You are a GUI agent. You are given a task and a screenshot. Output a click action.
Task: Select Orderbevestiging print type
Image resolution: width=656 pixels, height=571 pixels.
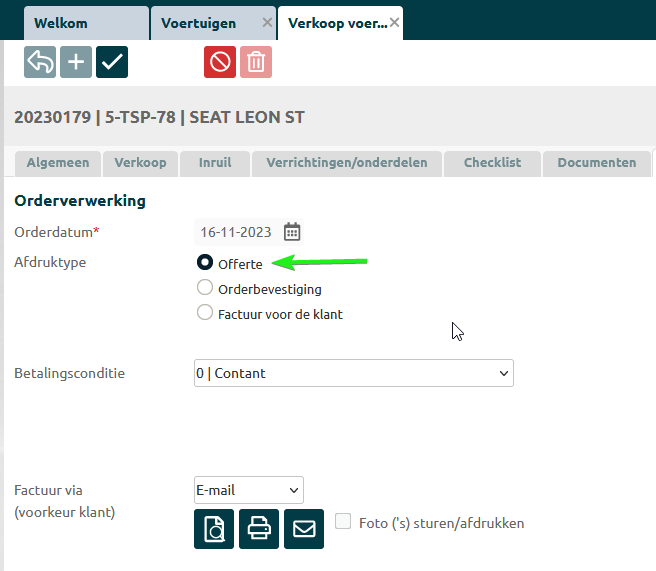(x=205, y=288)
